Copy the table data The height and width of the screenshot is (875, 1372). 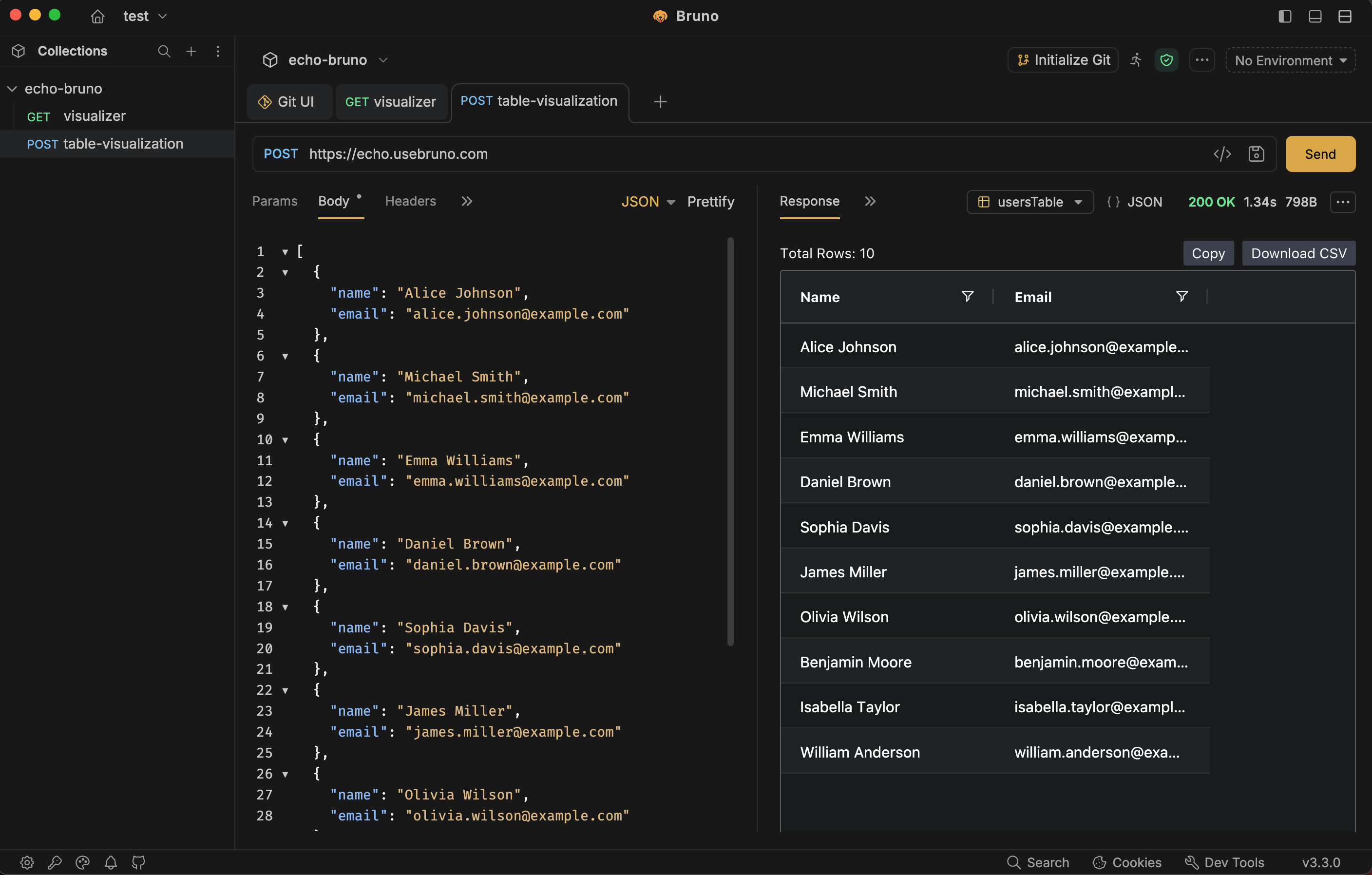pyautogui.click(x=1208, y=253)
